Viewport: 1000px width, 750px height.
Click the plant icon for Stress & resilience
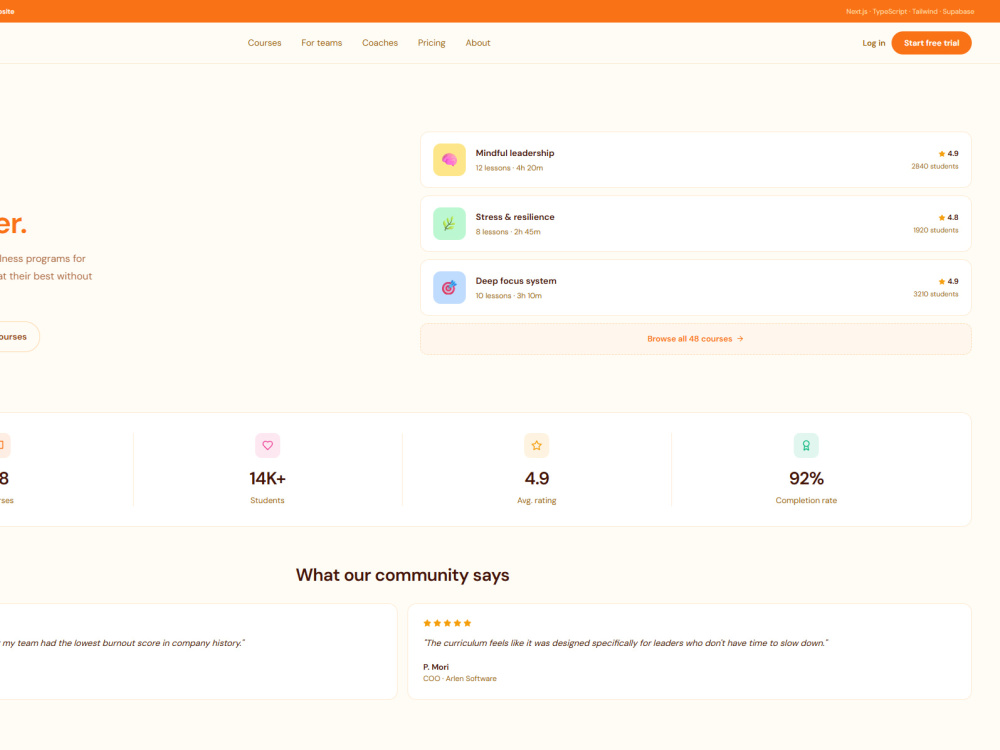pyautogui.click(x=449, y=223)
